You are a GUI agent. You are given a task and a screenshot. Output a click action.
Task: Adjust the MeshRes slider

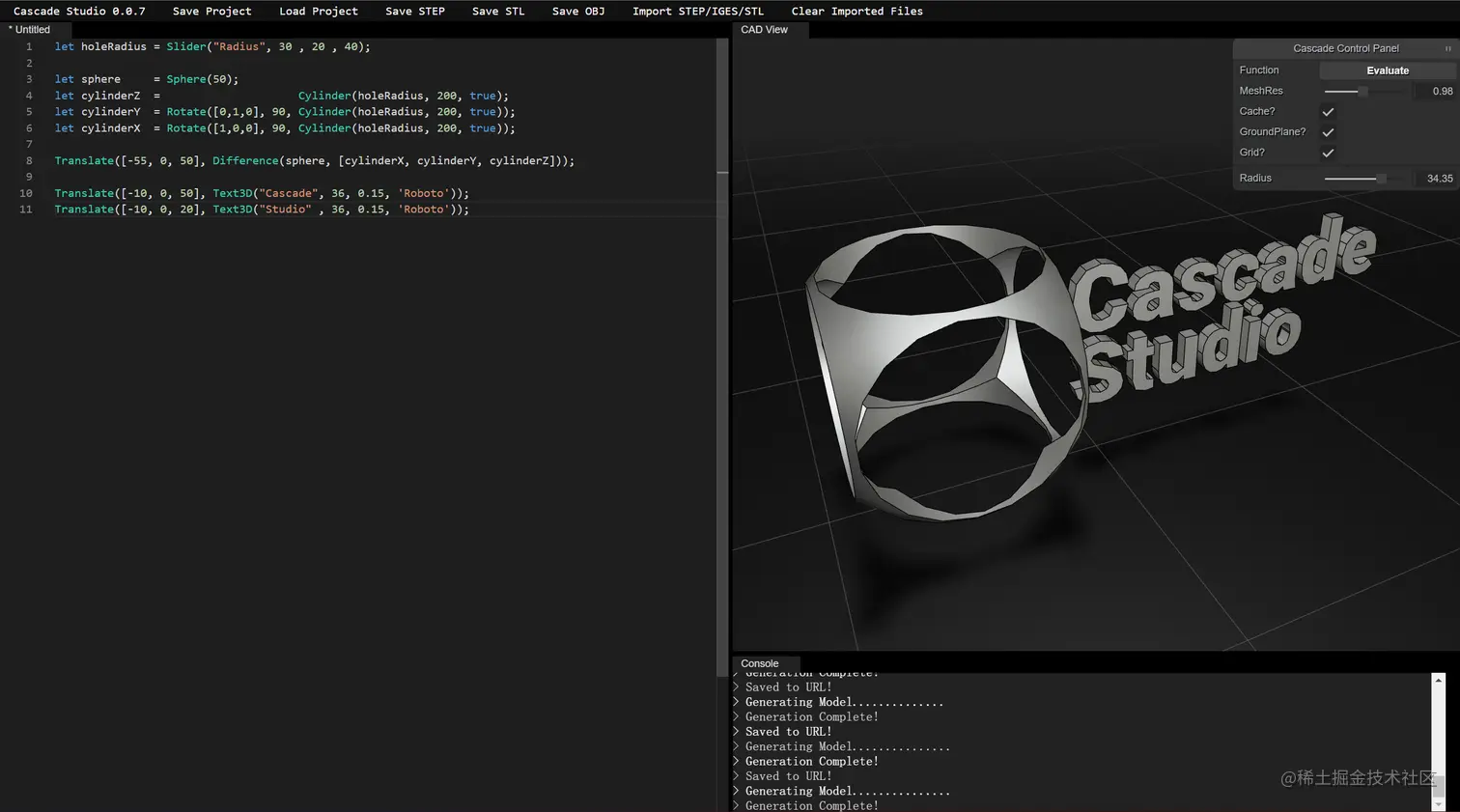point(1363,91)
